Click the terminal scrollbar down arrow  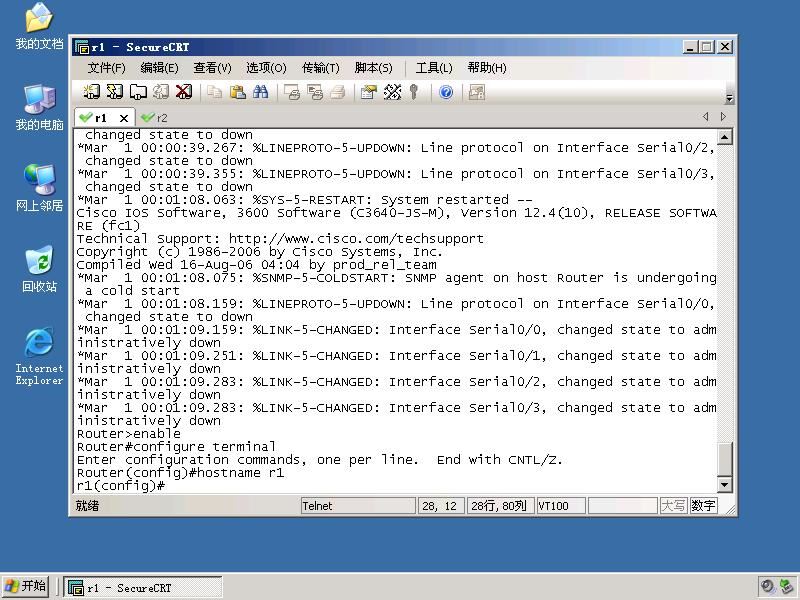tap(725, 485)
